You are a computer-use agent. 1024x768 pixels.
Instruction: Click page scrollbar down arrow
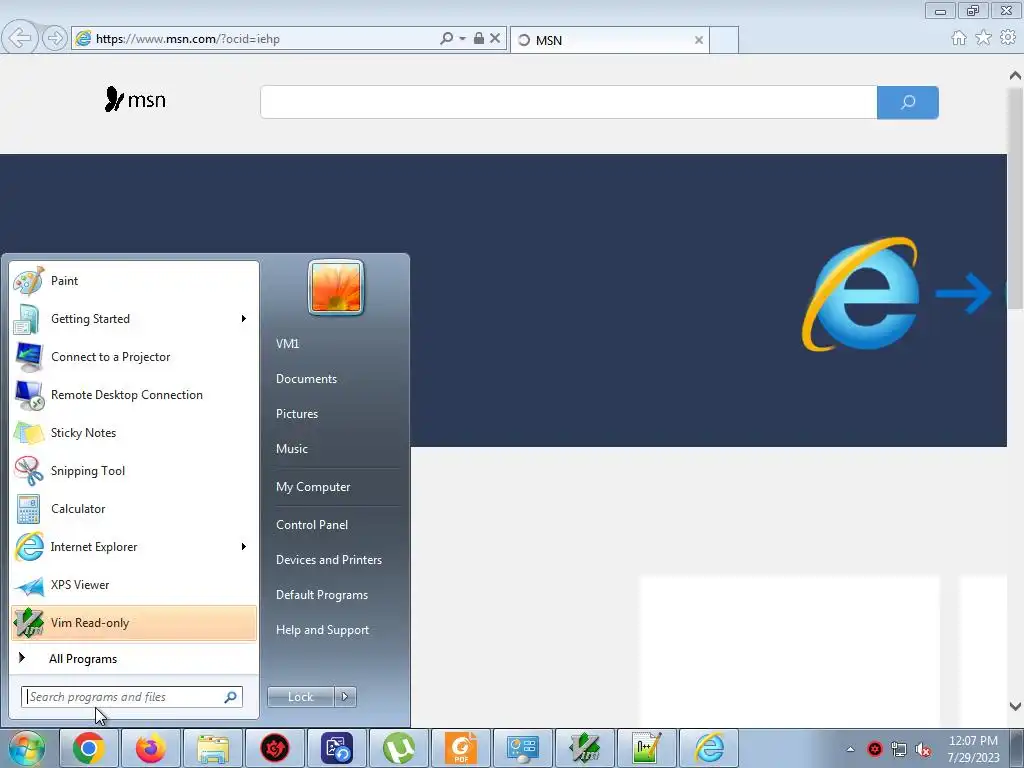coord(1015,706)
